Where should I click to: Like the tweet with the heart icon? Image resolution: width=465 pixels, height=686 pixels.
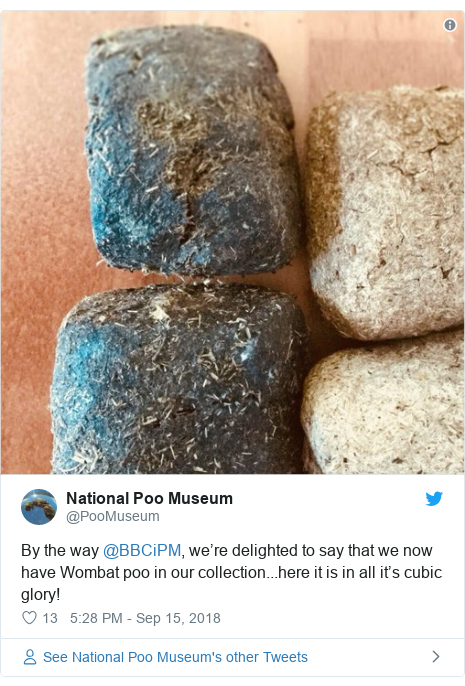[x=29, y=618]
